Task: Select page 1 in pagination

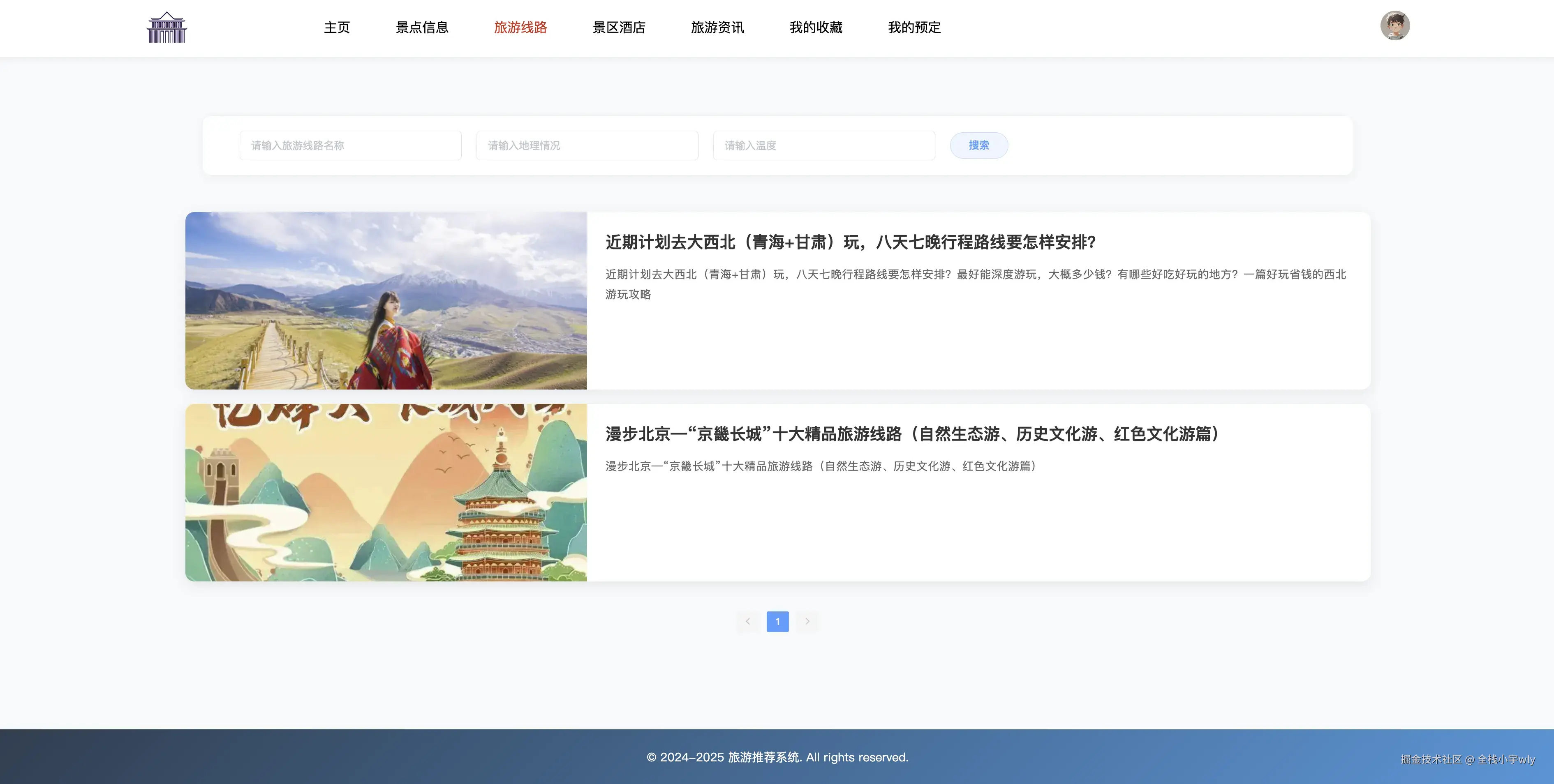Action: pos(777,621)
